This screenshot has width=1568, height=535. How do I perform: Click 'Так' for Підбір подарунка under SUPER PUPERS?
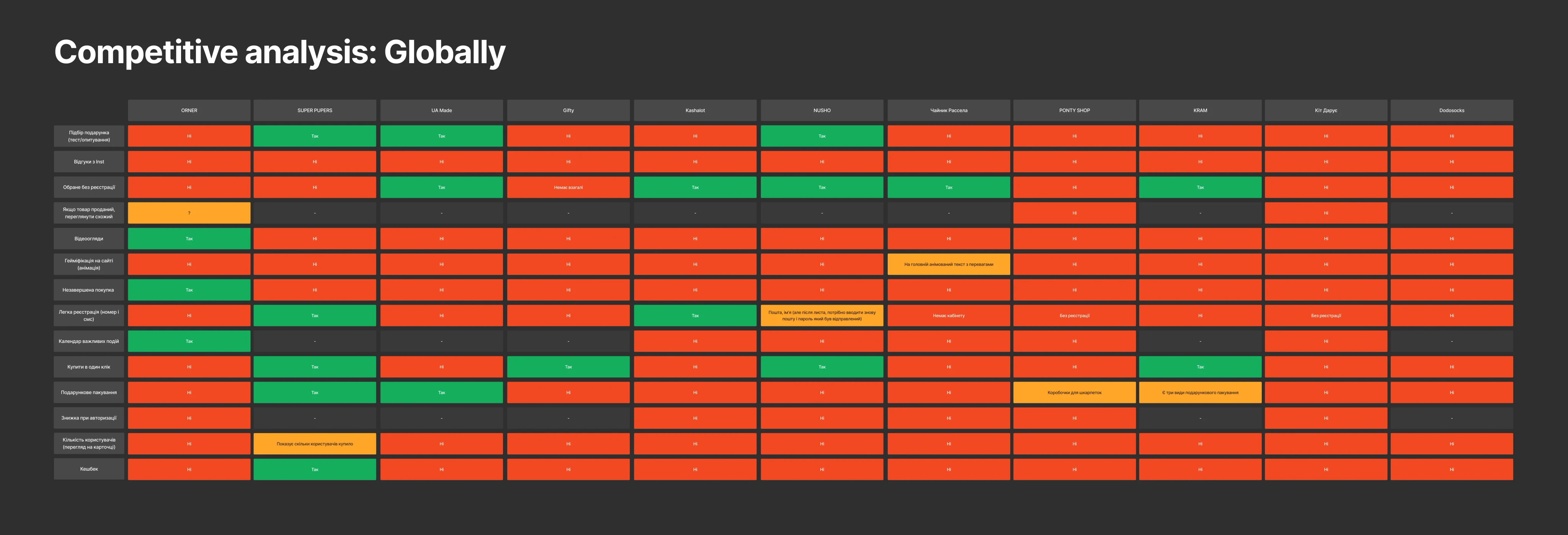[x=315, y=136]
